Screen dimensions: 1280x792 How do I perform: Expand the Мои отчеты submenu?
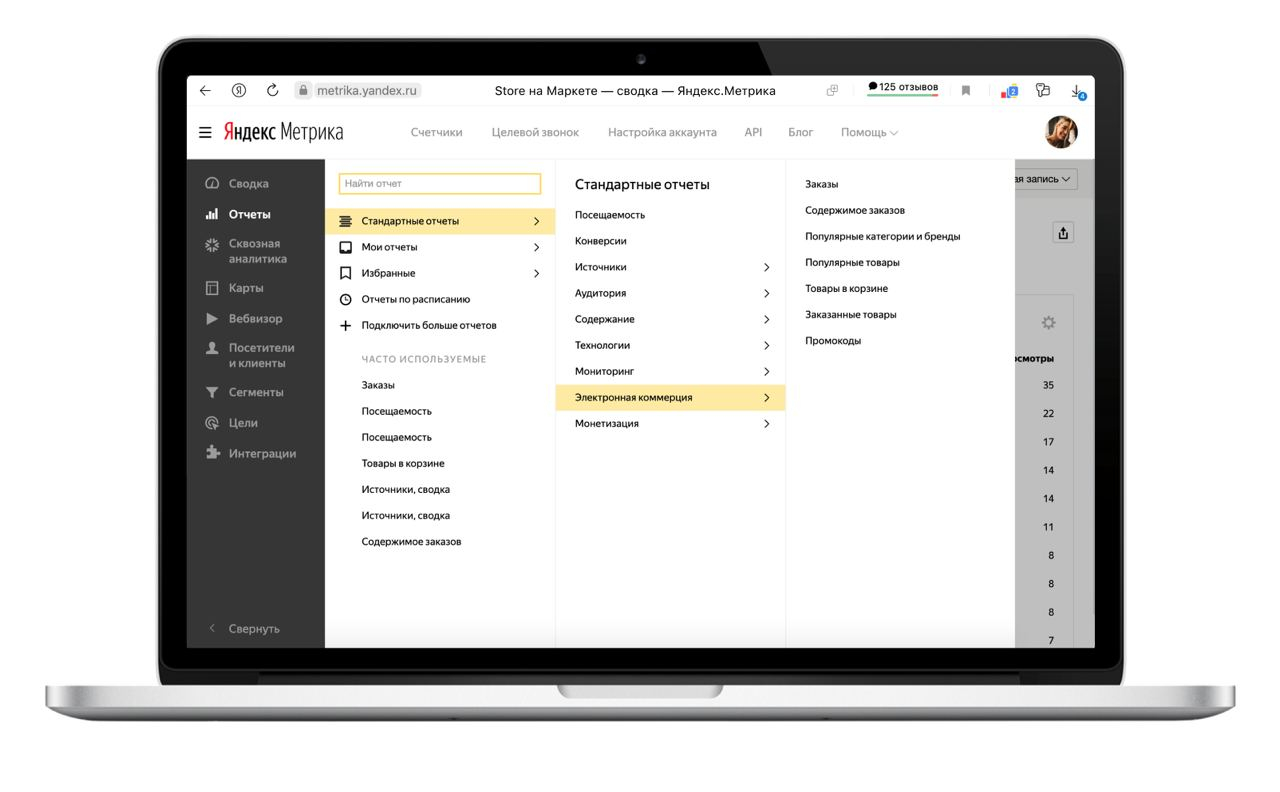pos(440,247)
